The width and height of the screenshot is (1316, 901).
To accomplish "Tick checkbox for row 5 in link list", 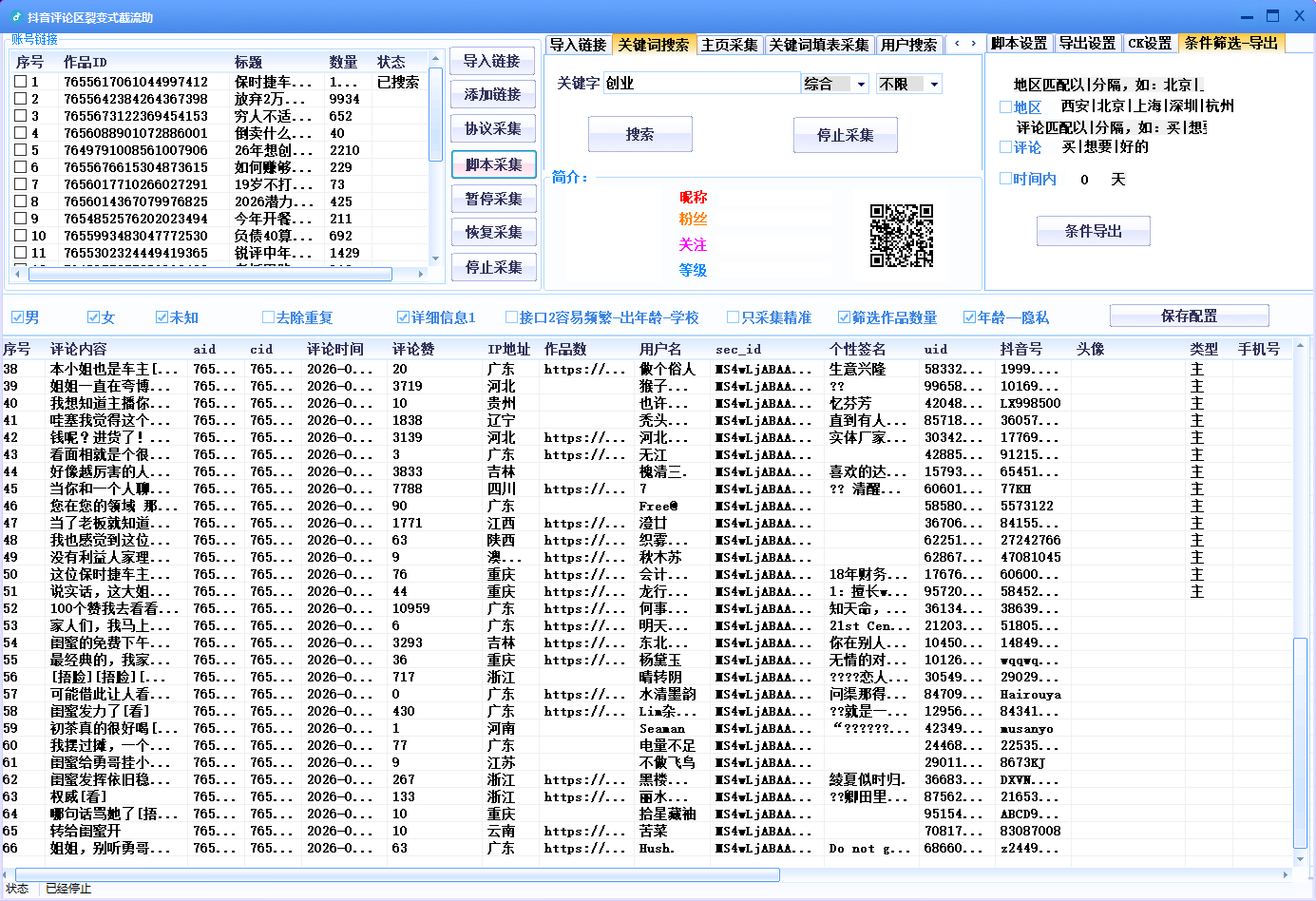I will [x=20, y=150].
